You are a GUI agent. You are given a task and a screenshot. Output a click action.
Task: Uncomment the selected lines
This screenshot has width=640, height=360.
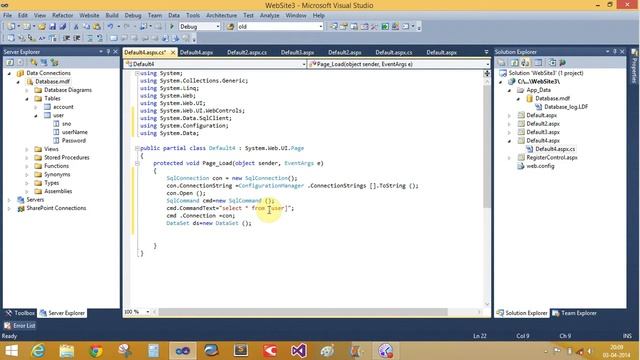[x=100, y=38]
